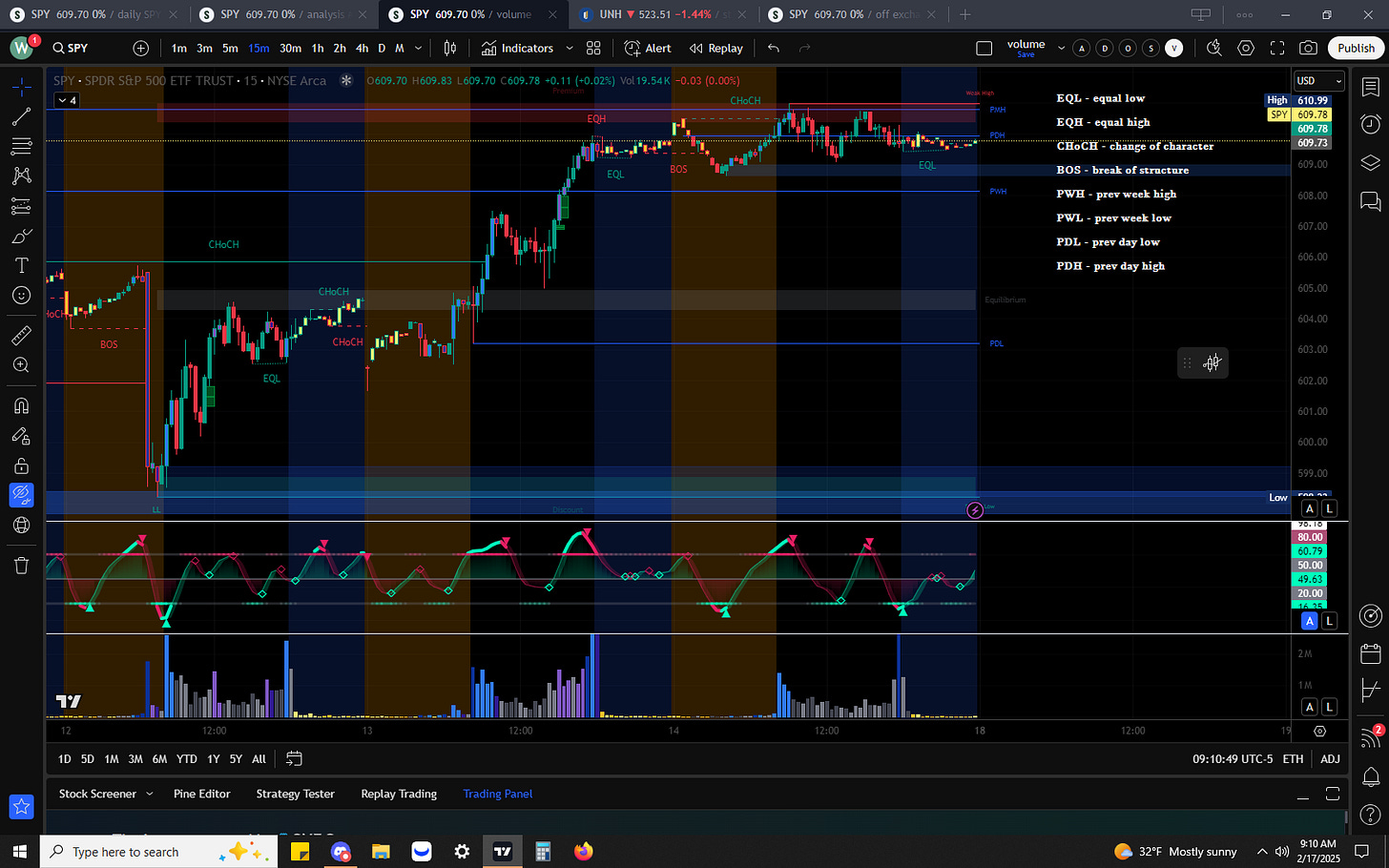Viewport: 1389px width, 868px height.
Task: Add a compare symbol with plus icon
Action: point(140,48)
